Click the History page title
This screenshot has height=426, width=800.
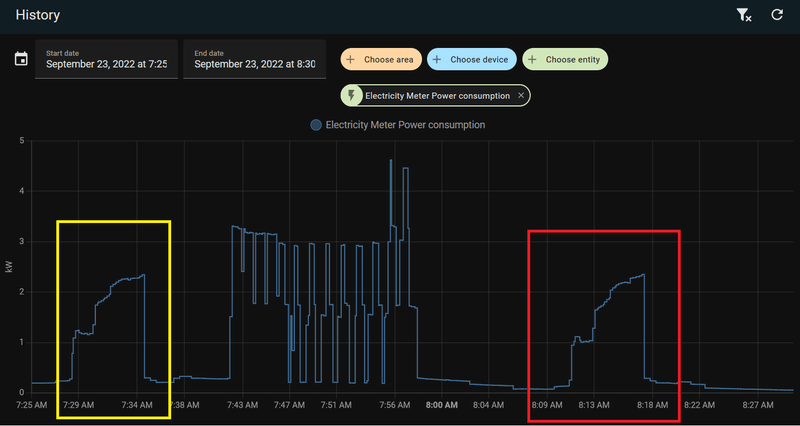[x=38, y=15]
